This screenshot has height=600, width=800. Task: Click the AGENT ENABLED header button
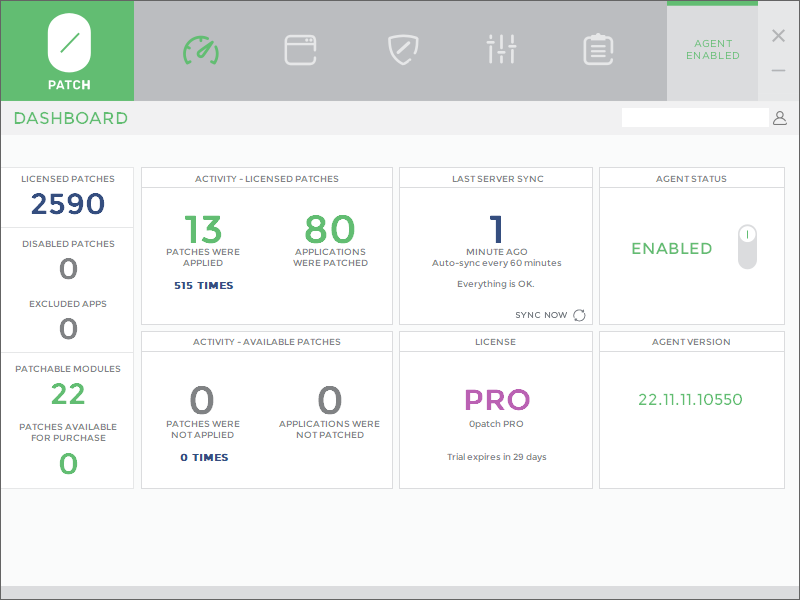712,50
